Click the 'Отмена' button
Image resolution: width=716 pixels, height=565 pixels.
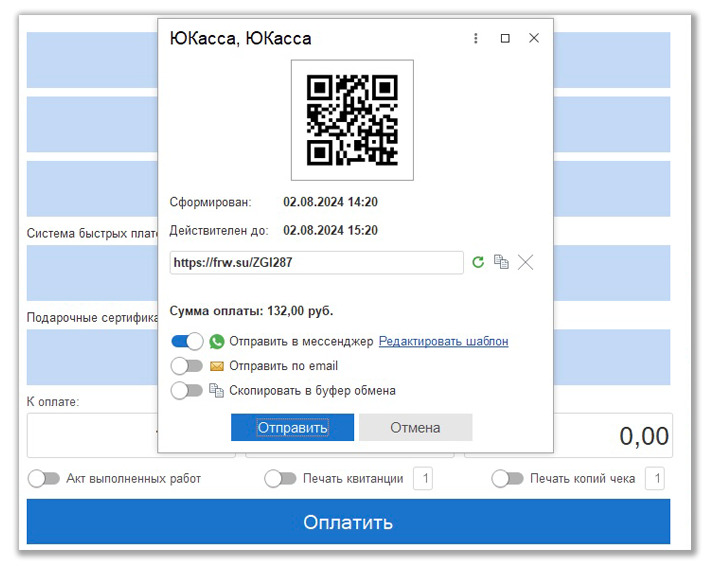pyautogui.click(x=416, y=428)
